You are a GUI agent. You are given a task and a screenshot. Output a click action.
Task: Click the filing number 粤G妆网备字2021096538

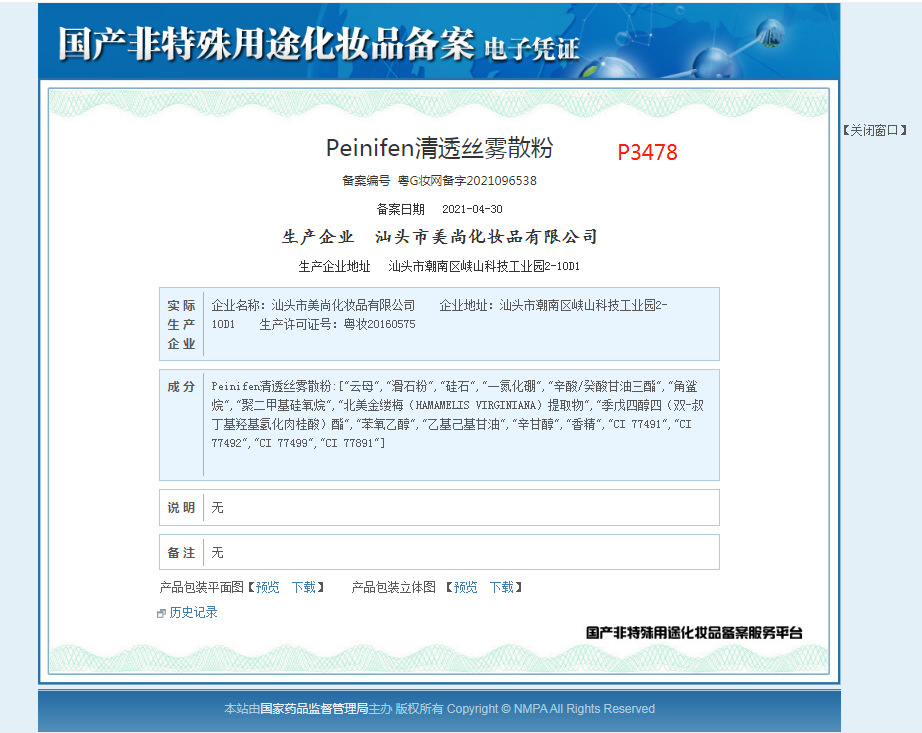467,180
